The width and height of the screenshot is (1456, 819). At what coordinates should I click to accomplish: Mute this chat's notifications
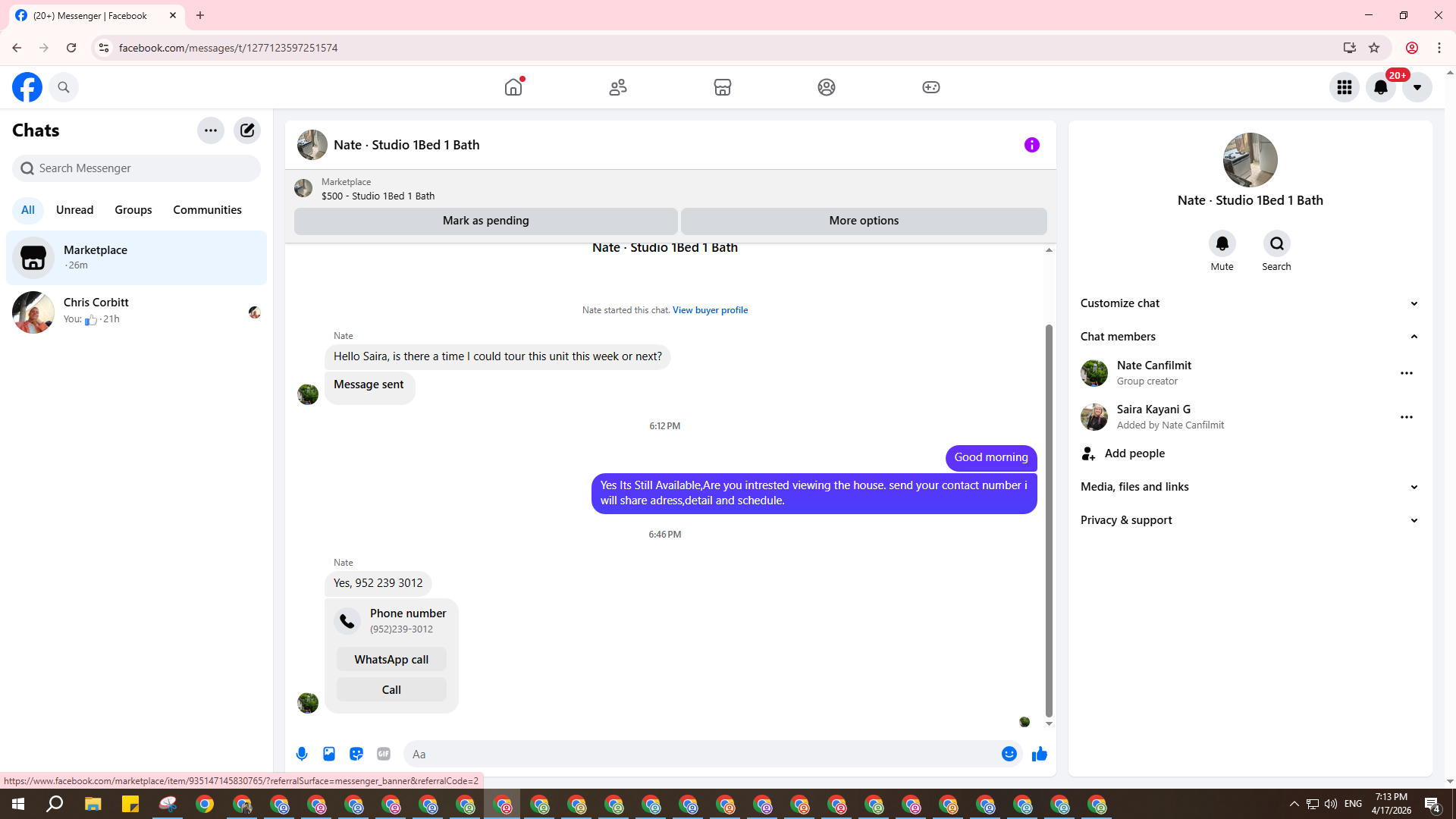click(x=1222, y=244)
